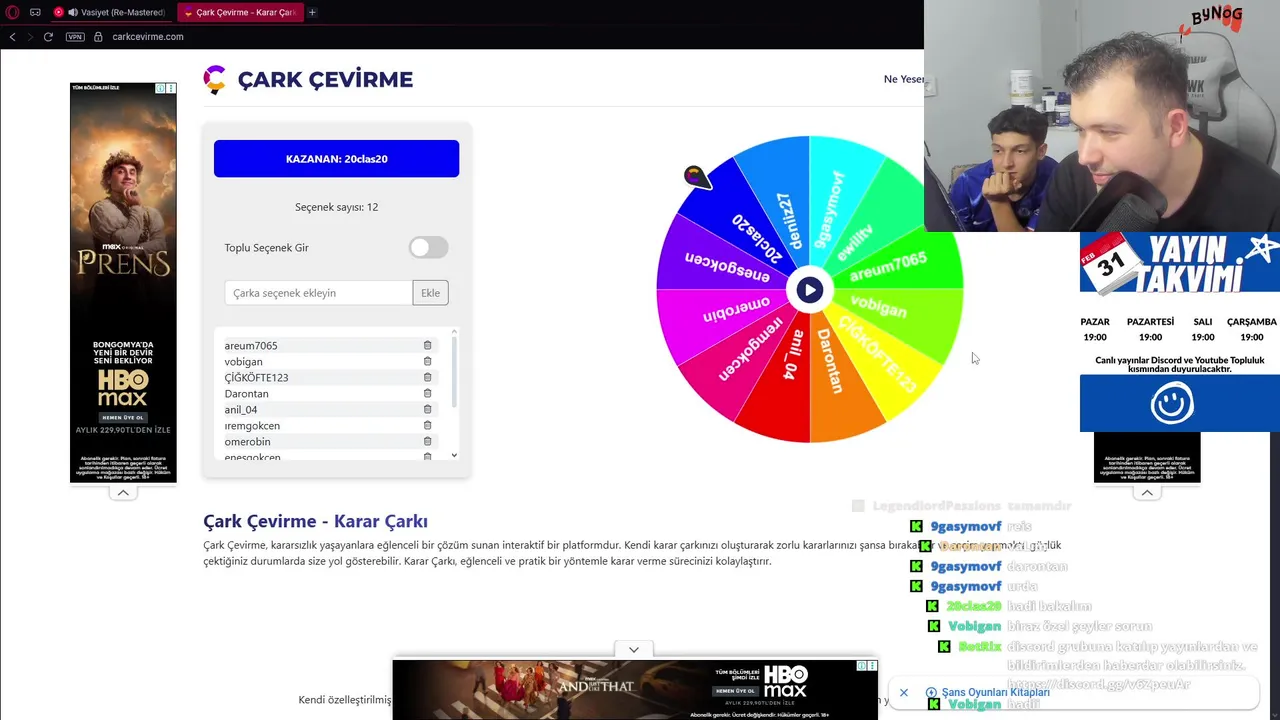Delete the ıremgokcen entry
Viewport: 1280px width, 720px height.
(427, 425)
